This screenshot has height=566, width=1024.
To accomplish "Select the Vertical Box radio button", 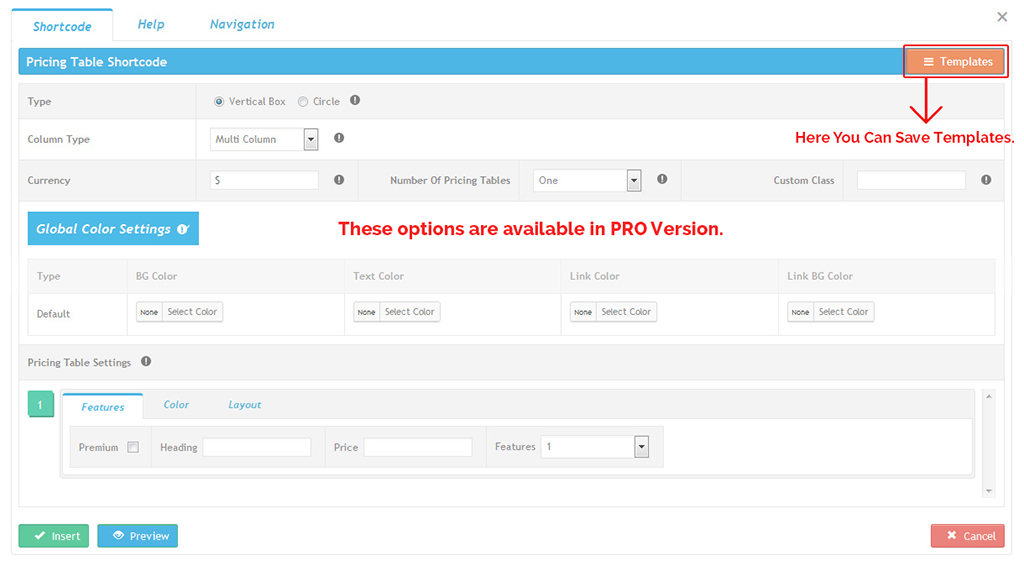I will click(x=219, y=102).
